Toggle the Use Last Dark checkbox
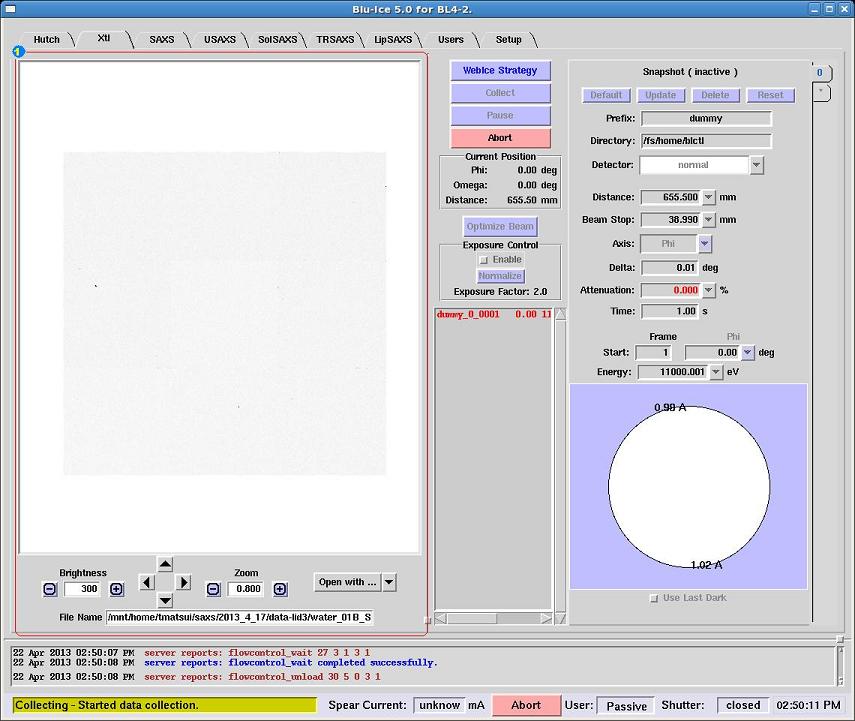855x721 pixels. (655, 598)
